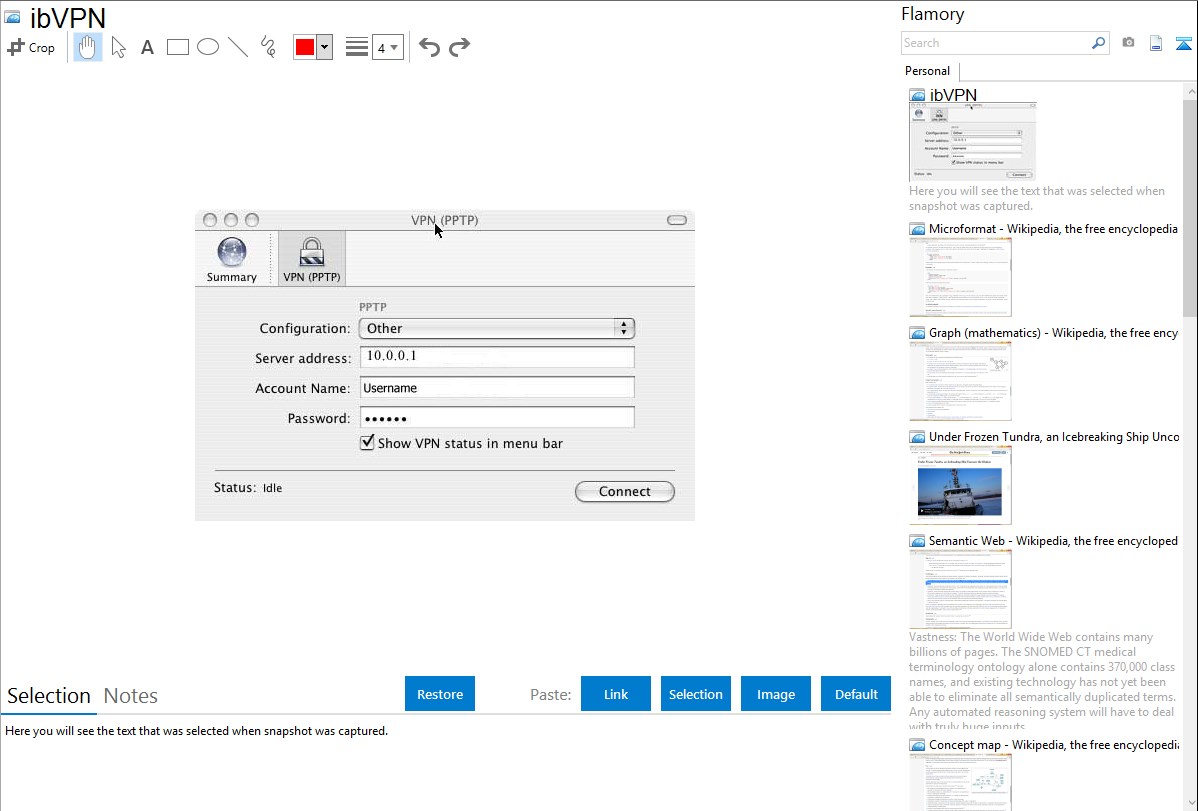Viewport: 1198px width, 811px height.
Task: Choose the text annotation tool
Action: coord(147,47)
